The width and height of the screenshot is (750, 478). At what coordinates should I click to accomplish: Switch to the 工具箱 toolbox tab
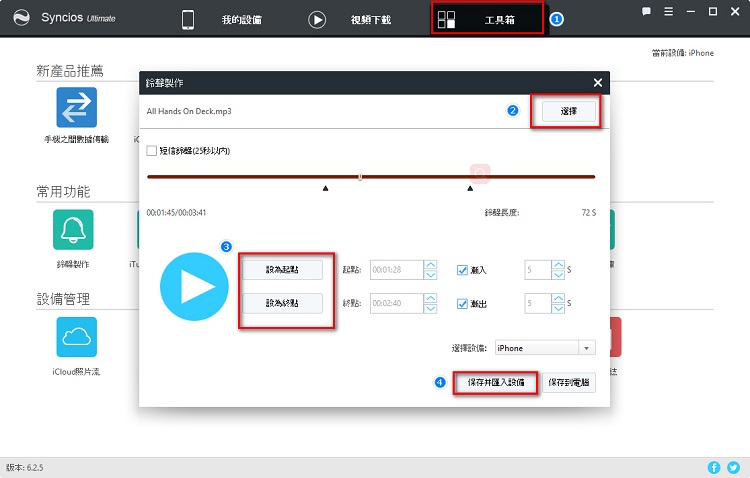click(488, 19)
